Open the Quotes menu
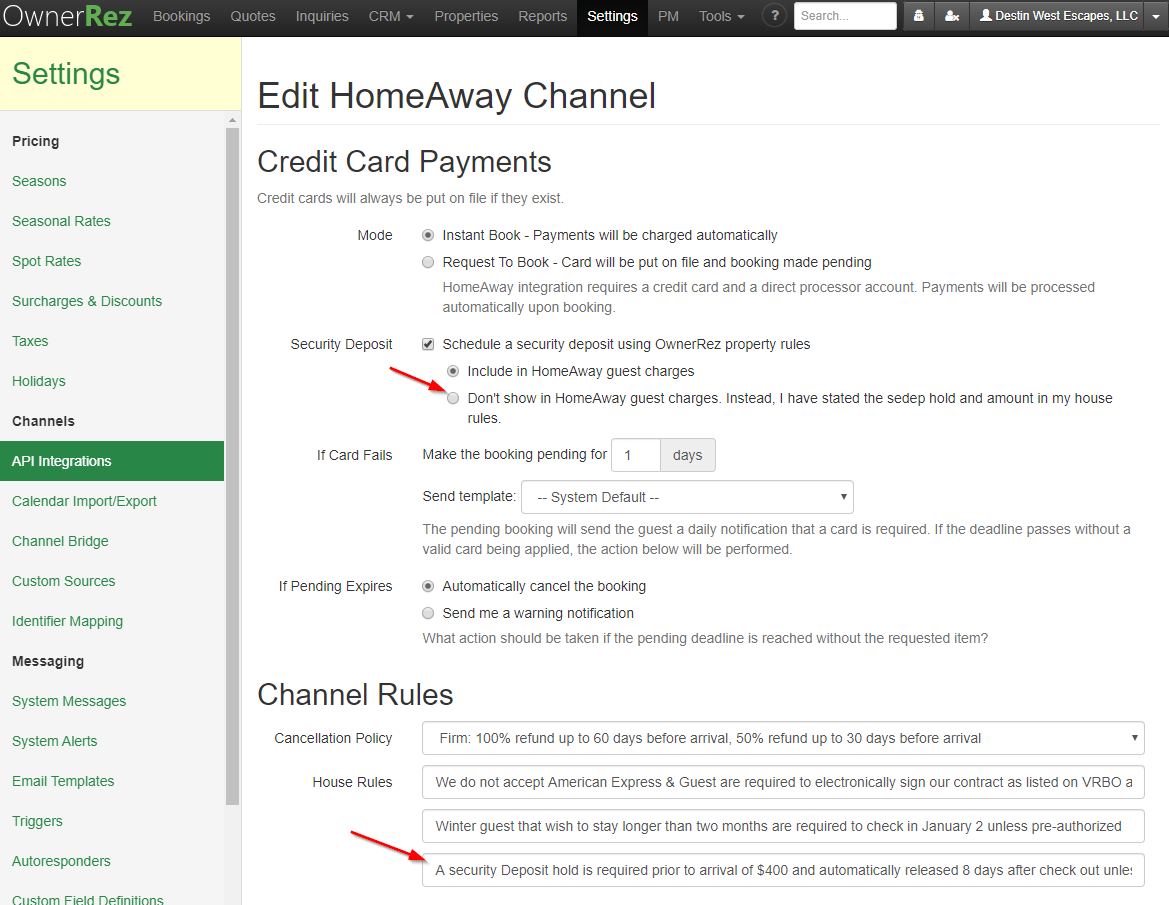 (x=253, y=16)
